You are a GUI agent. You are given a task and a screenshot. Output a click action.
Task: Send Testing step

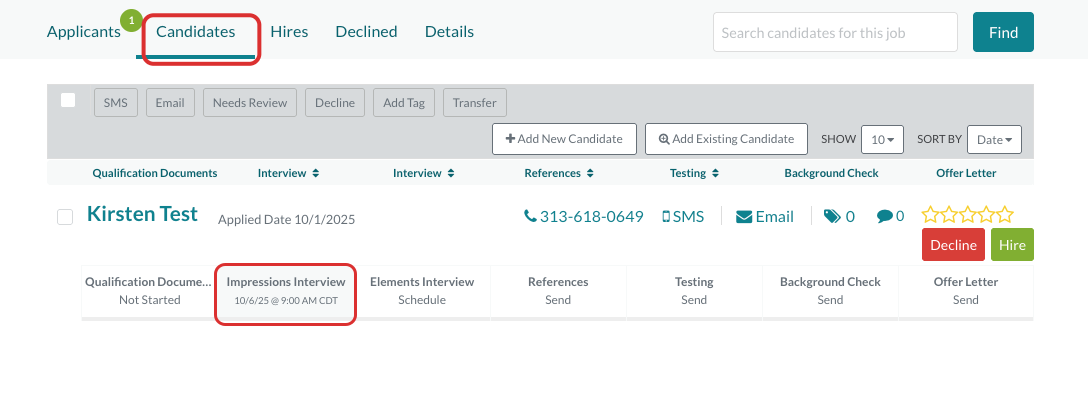coord(694,291)
